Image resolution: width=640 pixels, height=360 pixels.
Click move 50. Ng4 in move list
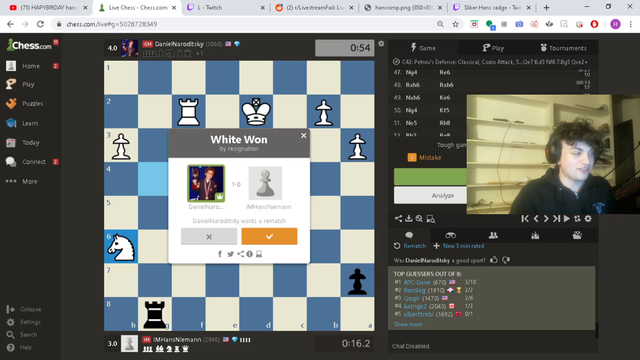(411, 110)
